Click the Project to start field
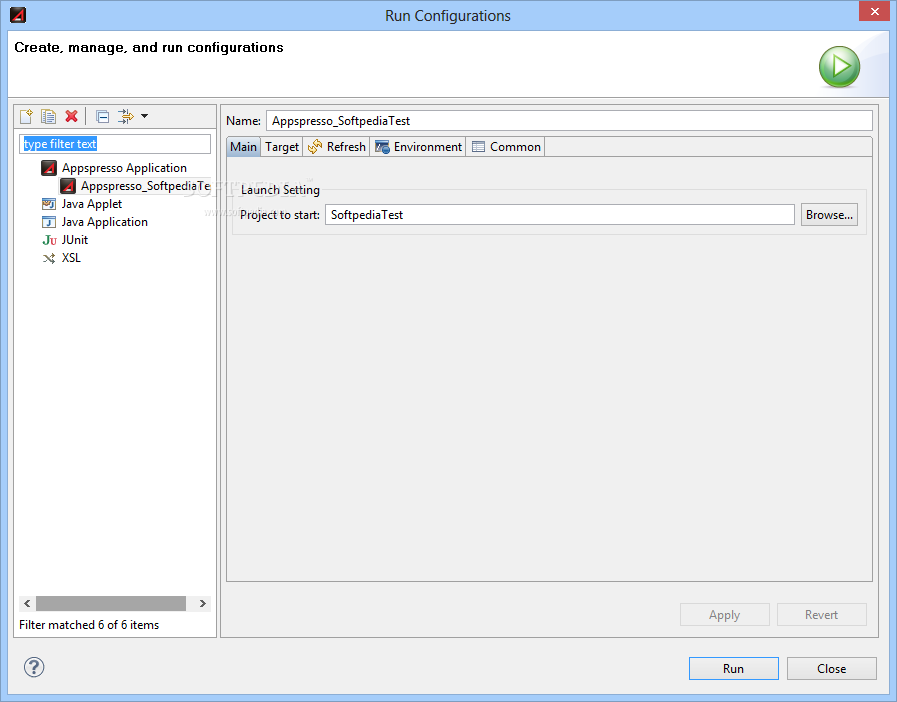 559,215
